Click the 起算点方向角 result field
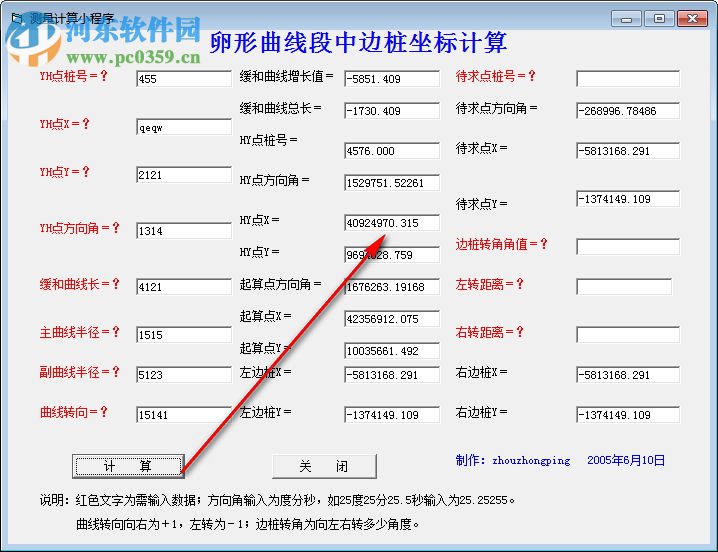The image size is (718, 552). click(392, 286)
